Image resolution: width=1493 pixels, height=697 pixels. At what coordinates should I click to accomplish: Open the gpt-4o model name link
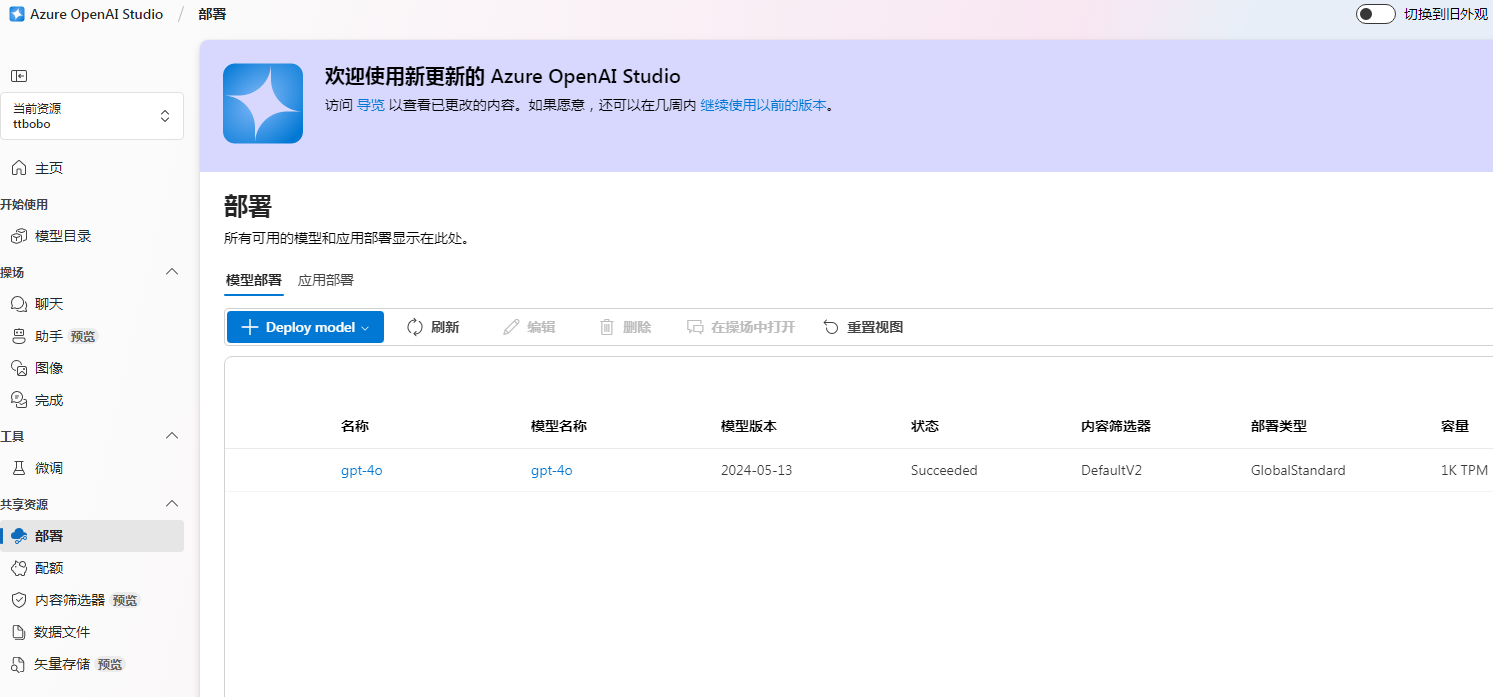[x=552, y=470]
